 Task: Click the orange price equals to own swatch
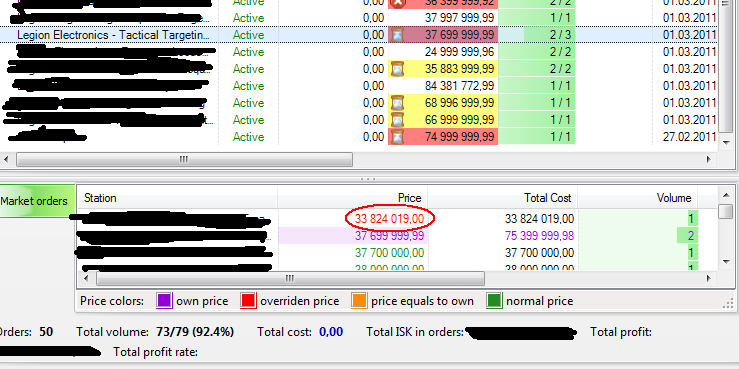pos(359,301)
